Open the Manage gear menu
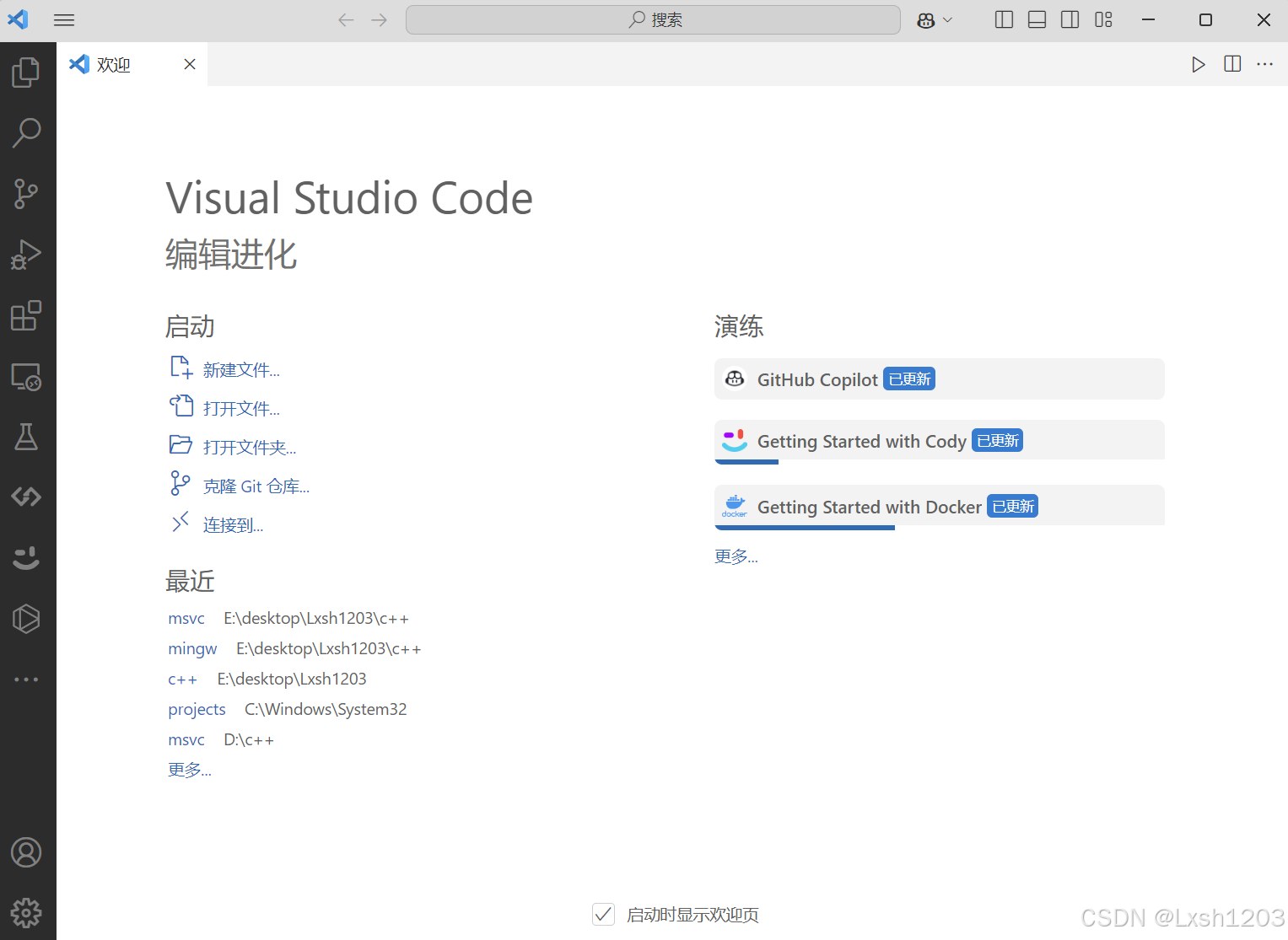 26,913
